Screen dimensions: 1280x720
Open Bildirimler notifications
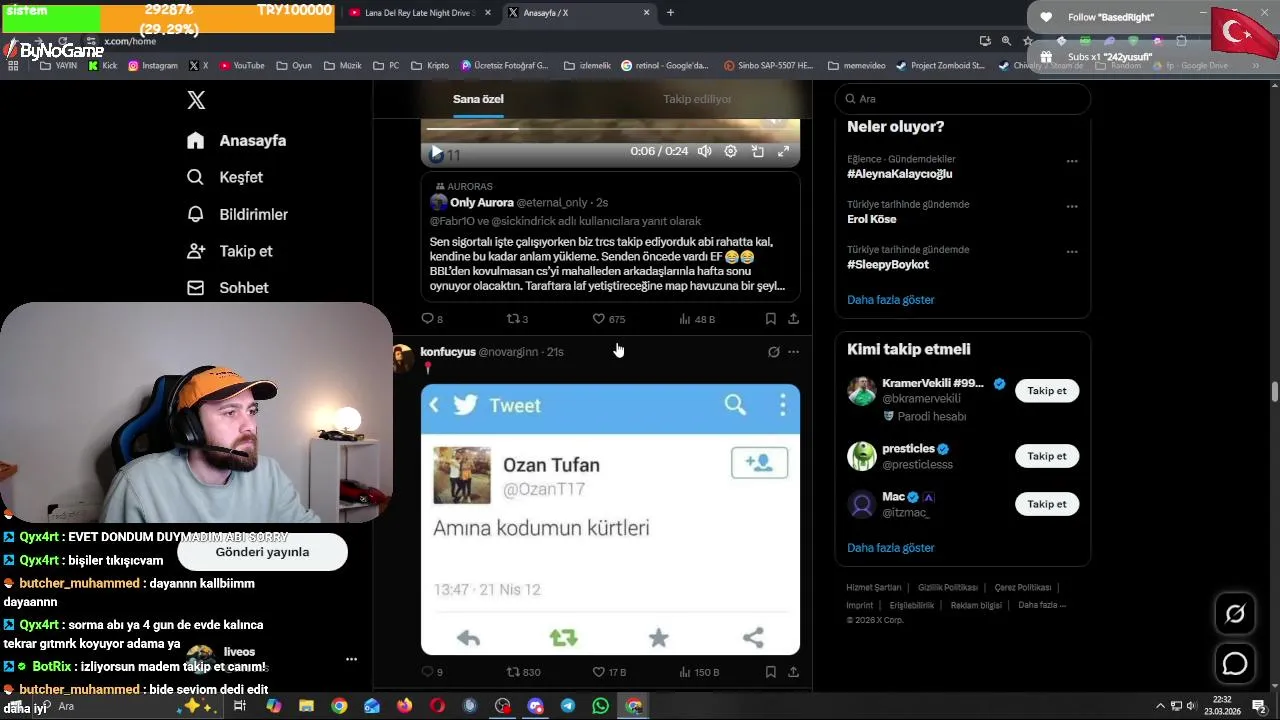[238, 214]
